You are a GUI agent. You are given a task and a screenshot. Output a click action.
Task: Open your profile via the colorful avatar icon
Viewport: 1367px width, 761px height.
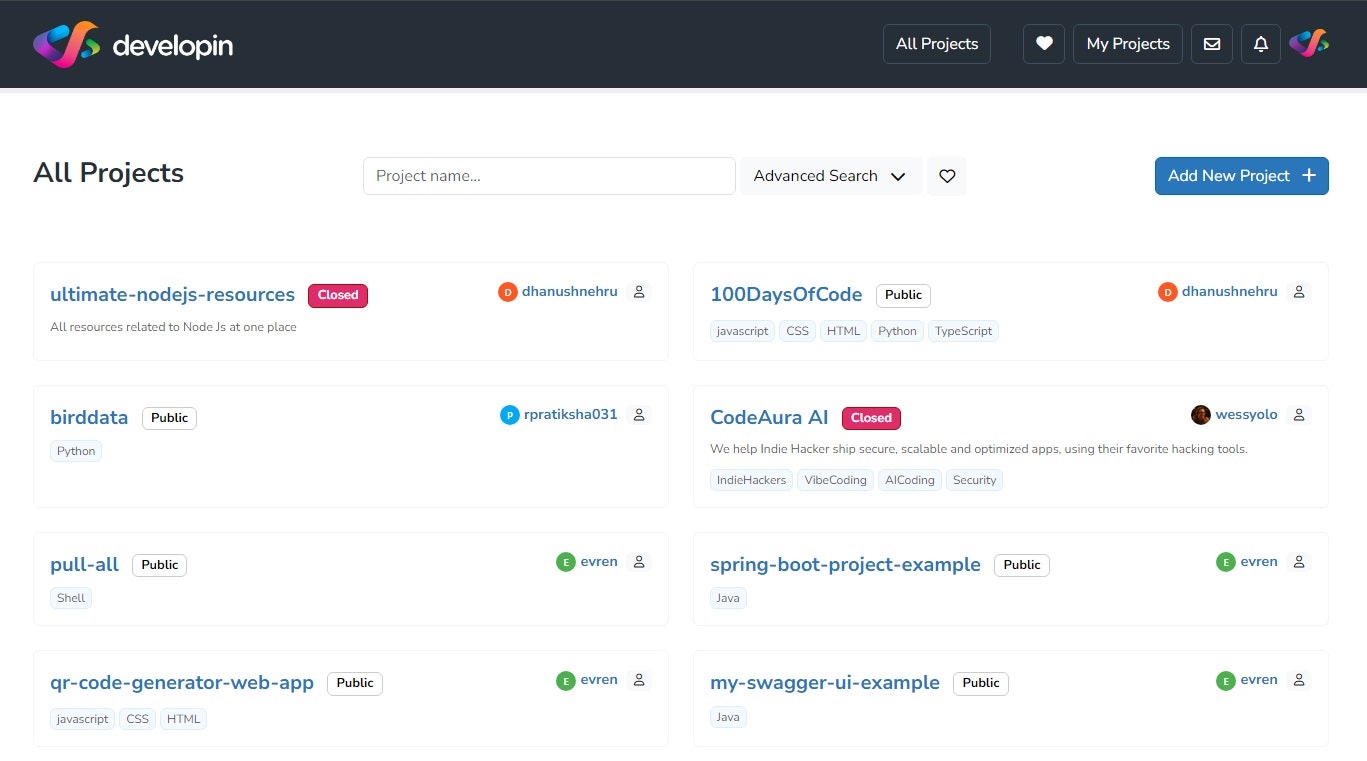1309,44
